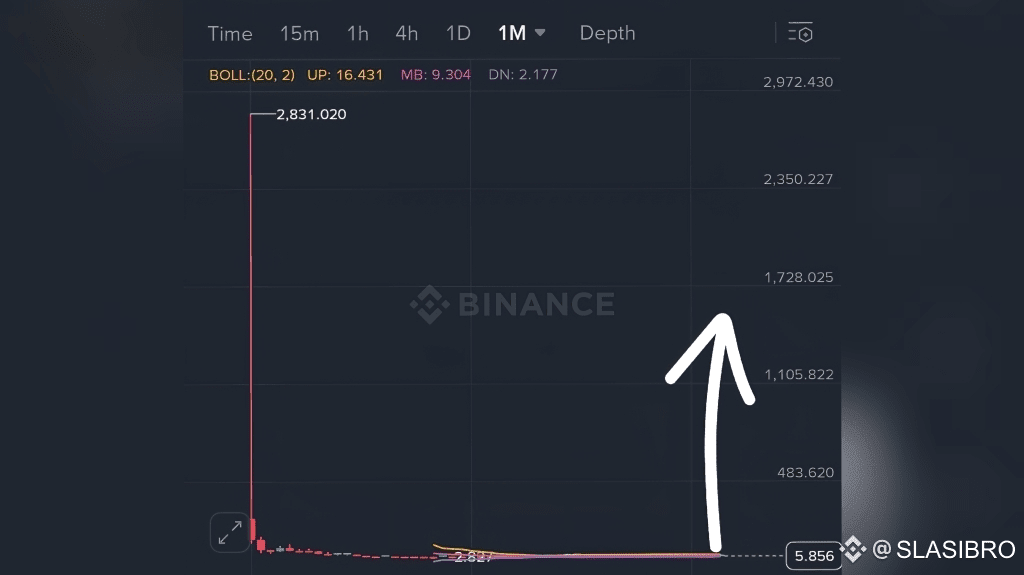Screen dimensions: 1024x575
Task: Open the Depth chart view
Action: point(607,33)
